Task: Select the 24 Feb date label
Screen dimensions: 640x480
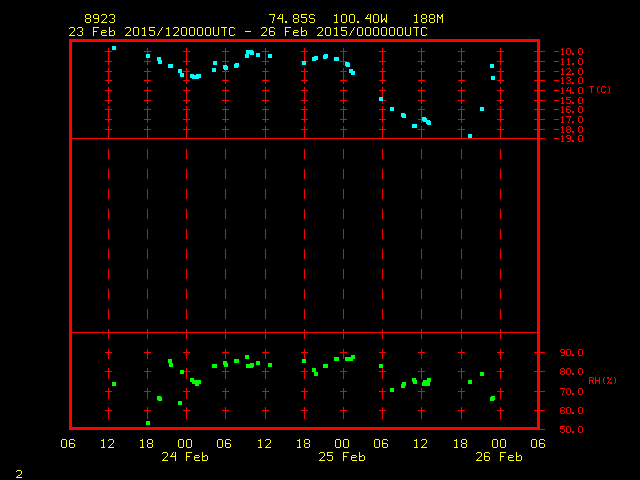Action: pyautogui.click(x=185, y=457)
